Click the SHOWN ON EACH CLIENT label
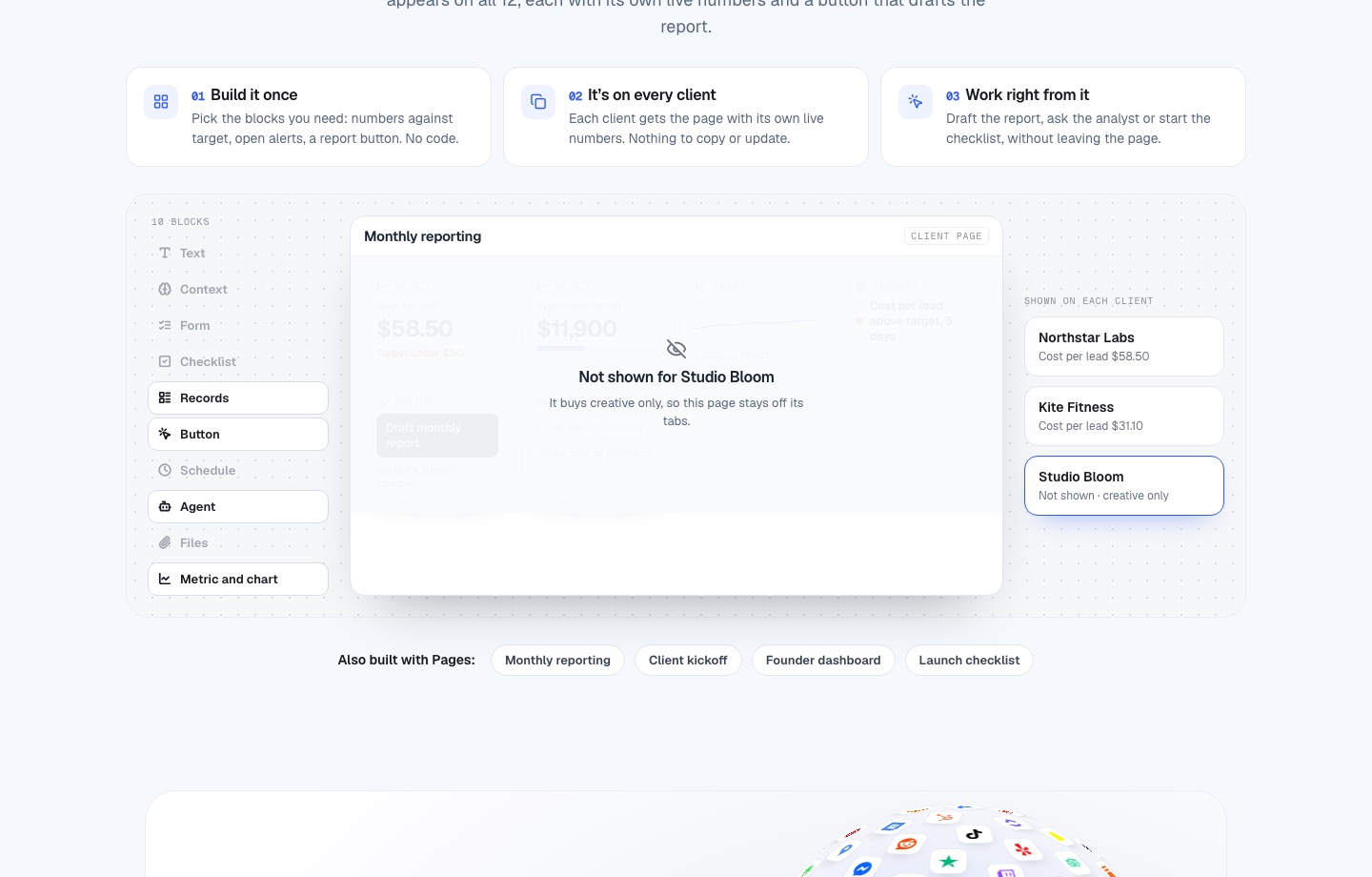 1089,301
